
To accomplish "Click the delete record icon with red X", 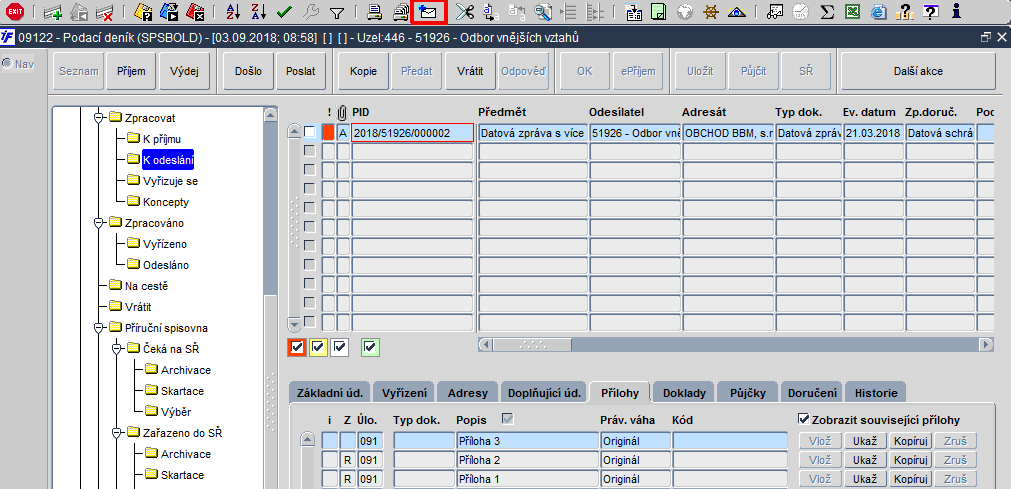I will (103, 11).
